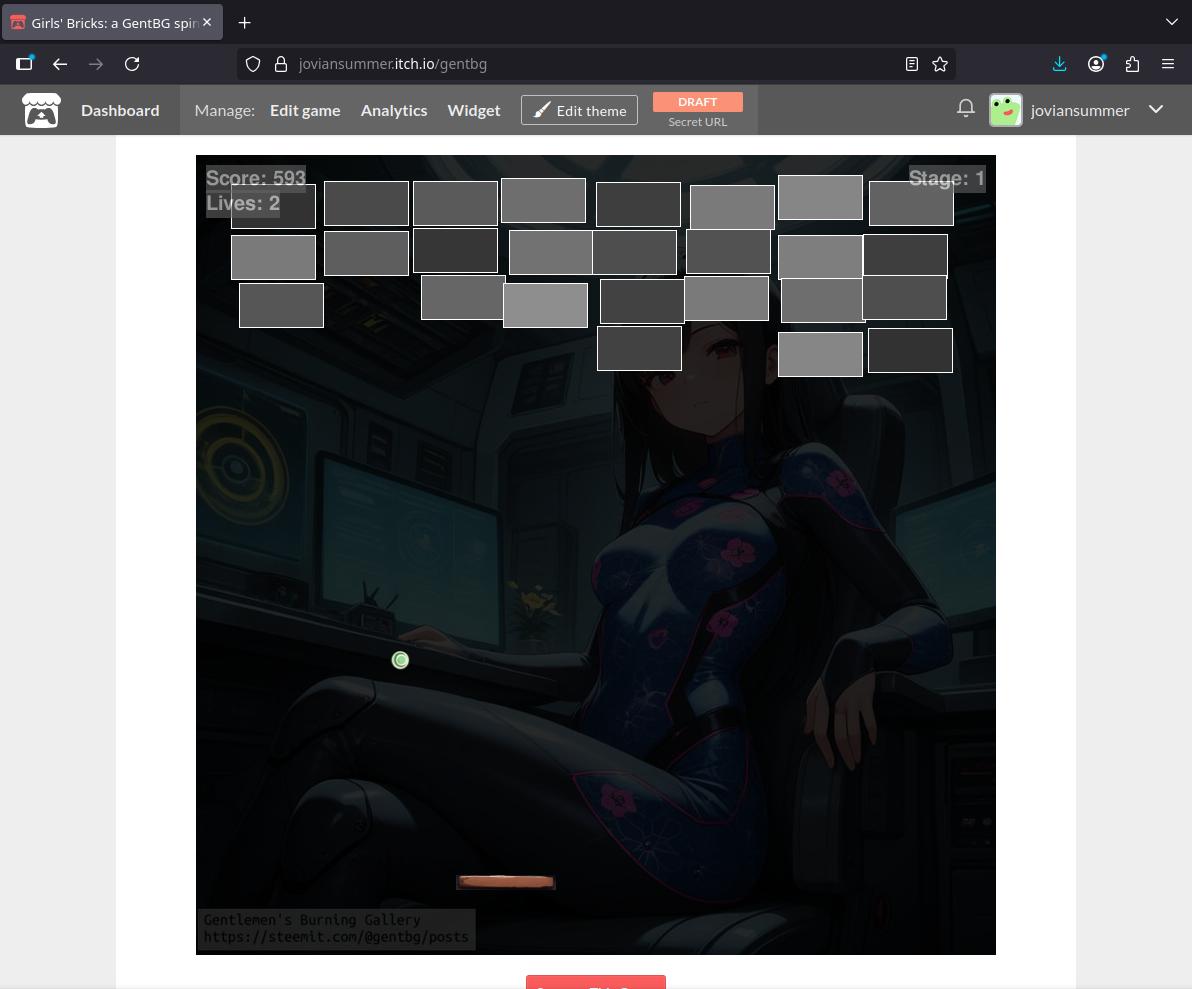This screenshot has height=989, width=1192.
Task: Click the Firefox account icon
Action: point(1096,63)
